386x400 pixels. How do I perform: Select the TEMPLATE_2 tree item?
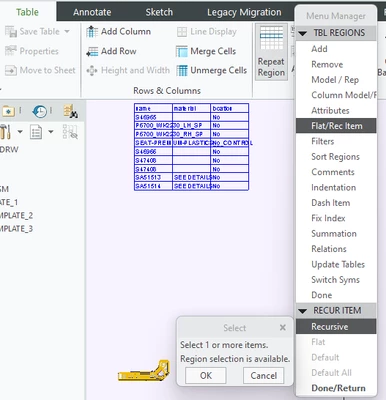(x=16, y=215)
